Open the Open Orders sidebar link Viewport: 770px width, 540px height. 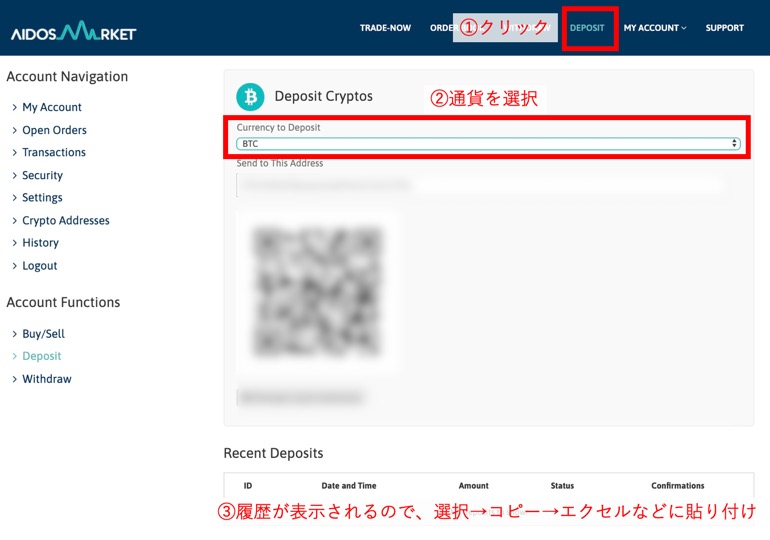pyautogui.click(x=55, y=130)
